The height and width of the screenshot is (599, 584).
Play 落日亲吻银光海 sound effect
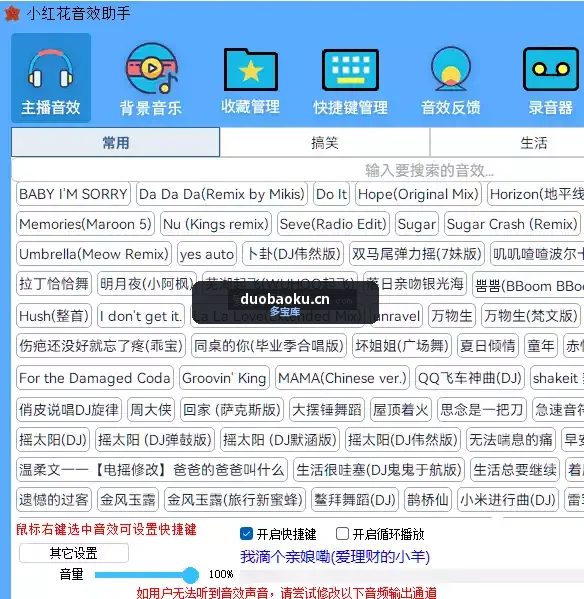point(415,283)
